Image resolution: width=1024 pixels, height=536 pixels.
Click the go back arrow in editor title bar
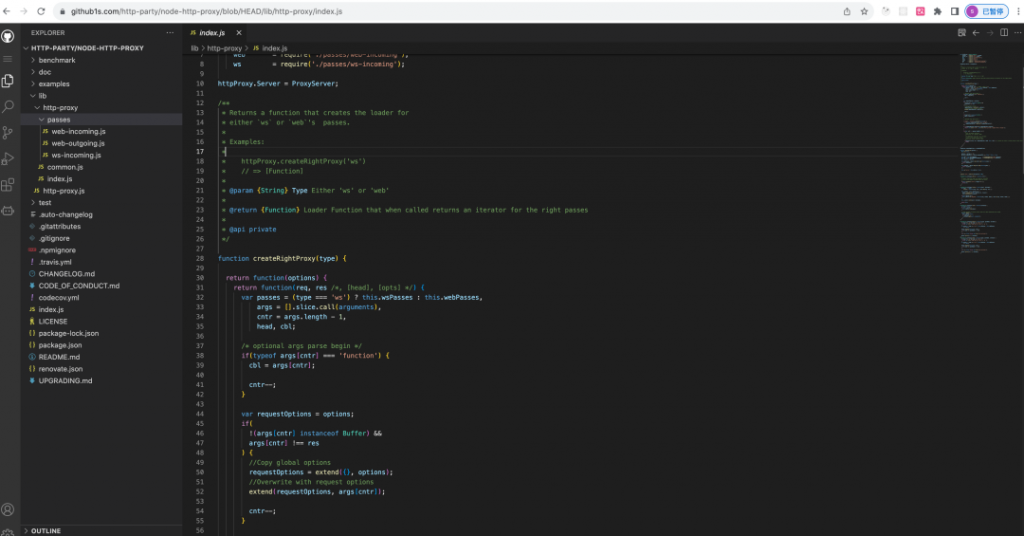tap(976, 33)
